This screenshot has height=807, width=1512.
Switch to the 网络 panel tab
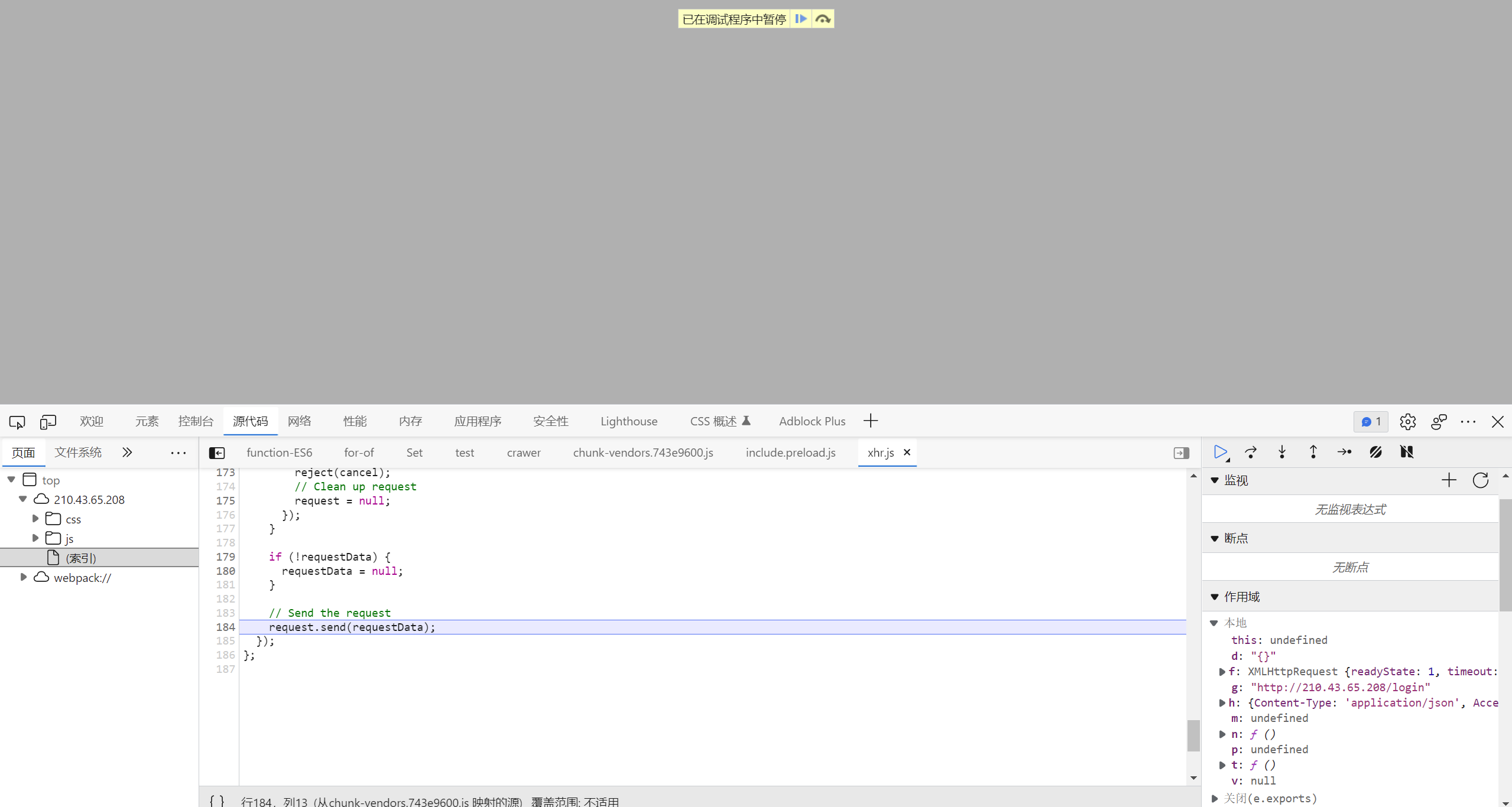click(299, 421)
